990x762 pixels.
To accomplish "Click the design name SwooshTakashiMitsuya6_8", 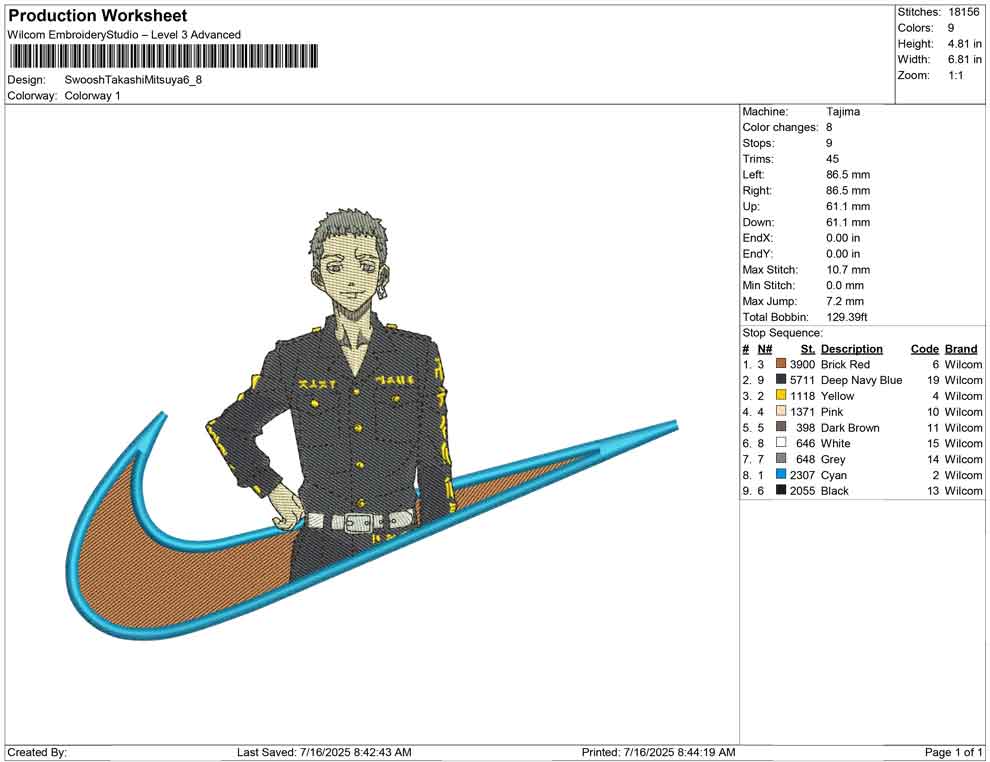I will pyautogui.click(x=133, y=80).
